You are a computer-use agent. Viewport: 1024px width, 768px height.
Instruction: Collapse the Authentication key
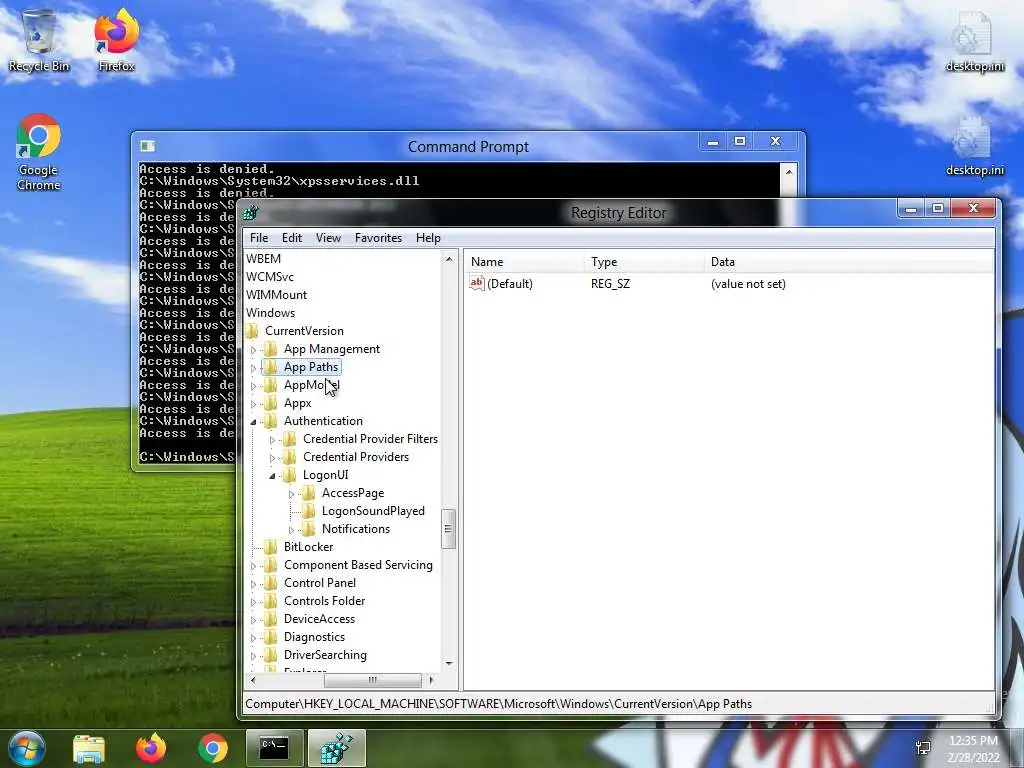[253, 422]
